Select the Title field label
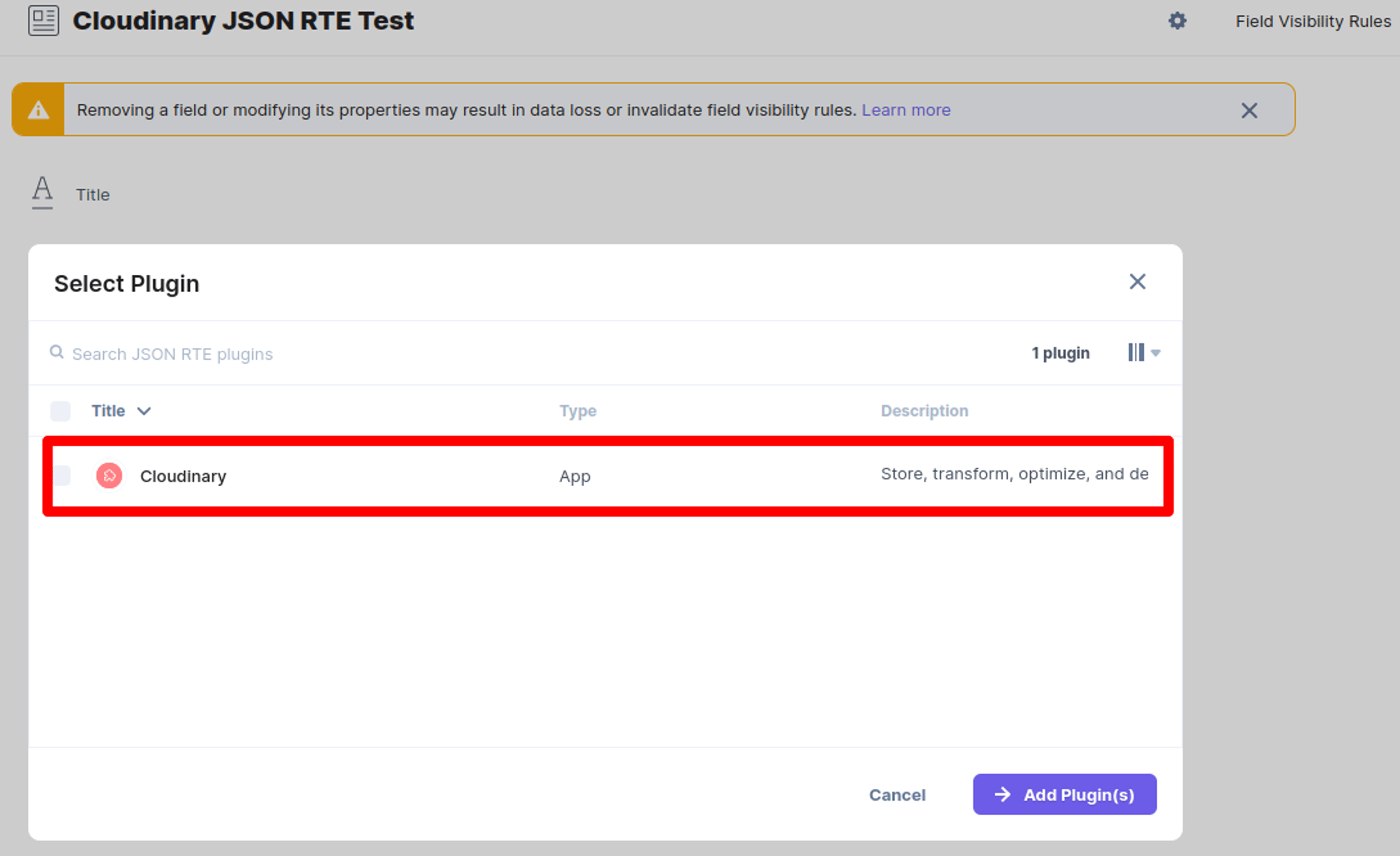 pos(92,195)
